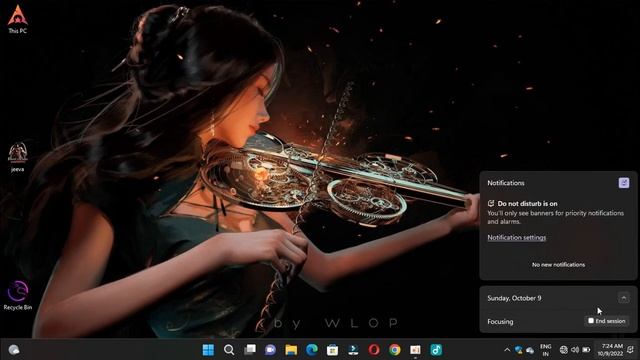The height and width of the screenshot is (360, 640).
Task: Open the Notification settings link
Action: [x=516, y=238]
